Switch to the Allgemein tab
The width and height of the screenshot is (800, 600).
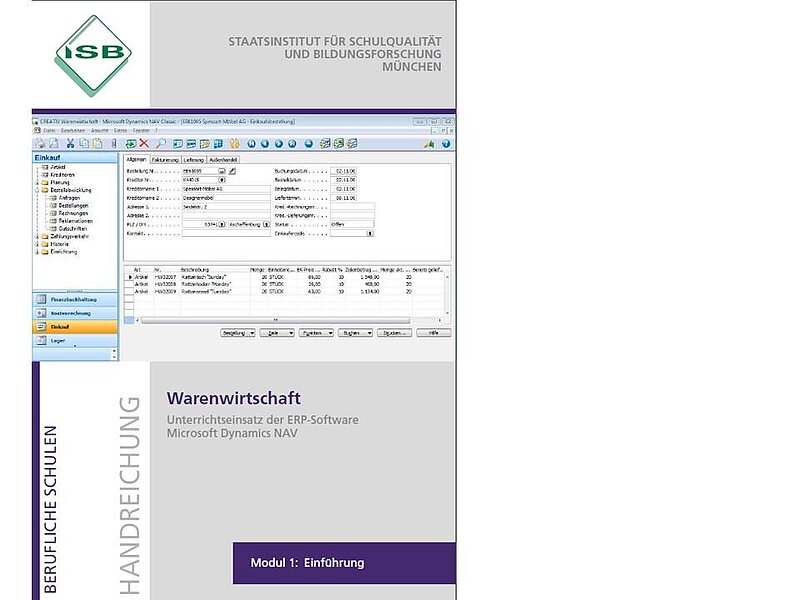coord(136,160)
